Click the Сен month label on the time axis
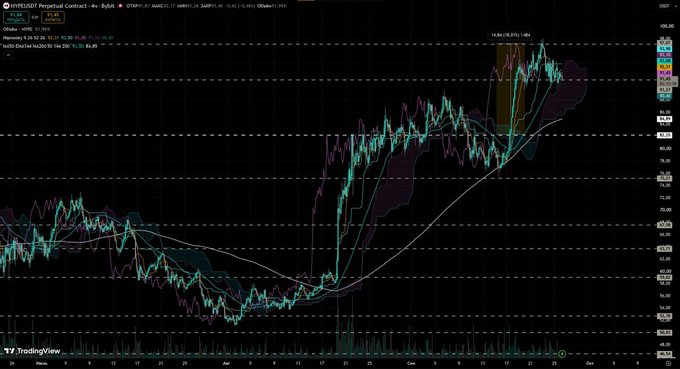 point(411,363)
